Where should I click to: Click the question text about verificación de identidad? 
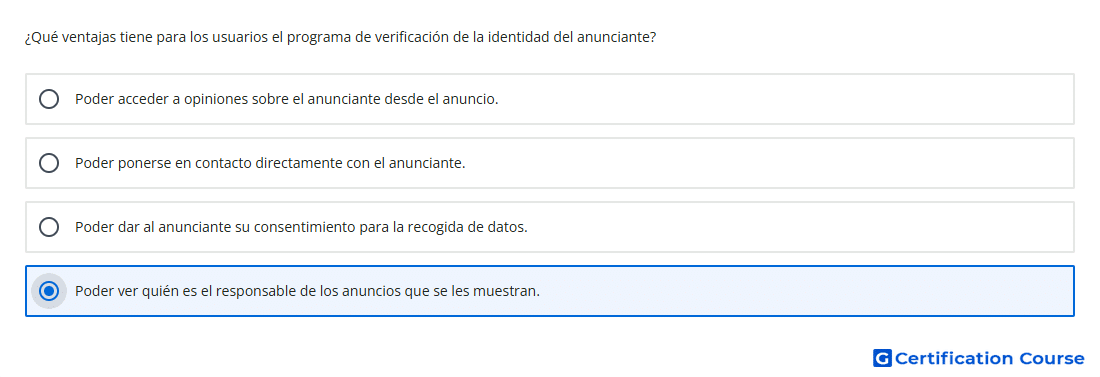click(340, 37)
